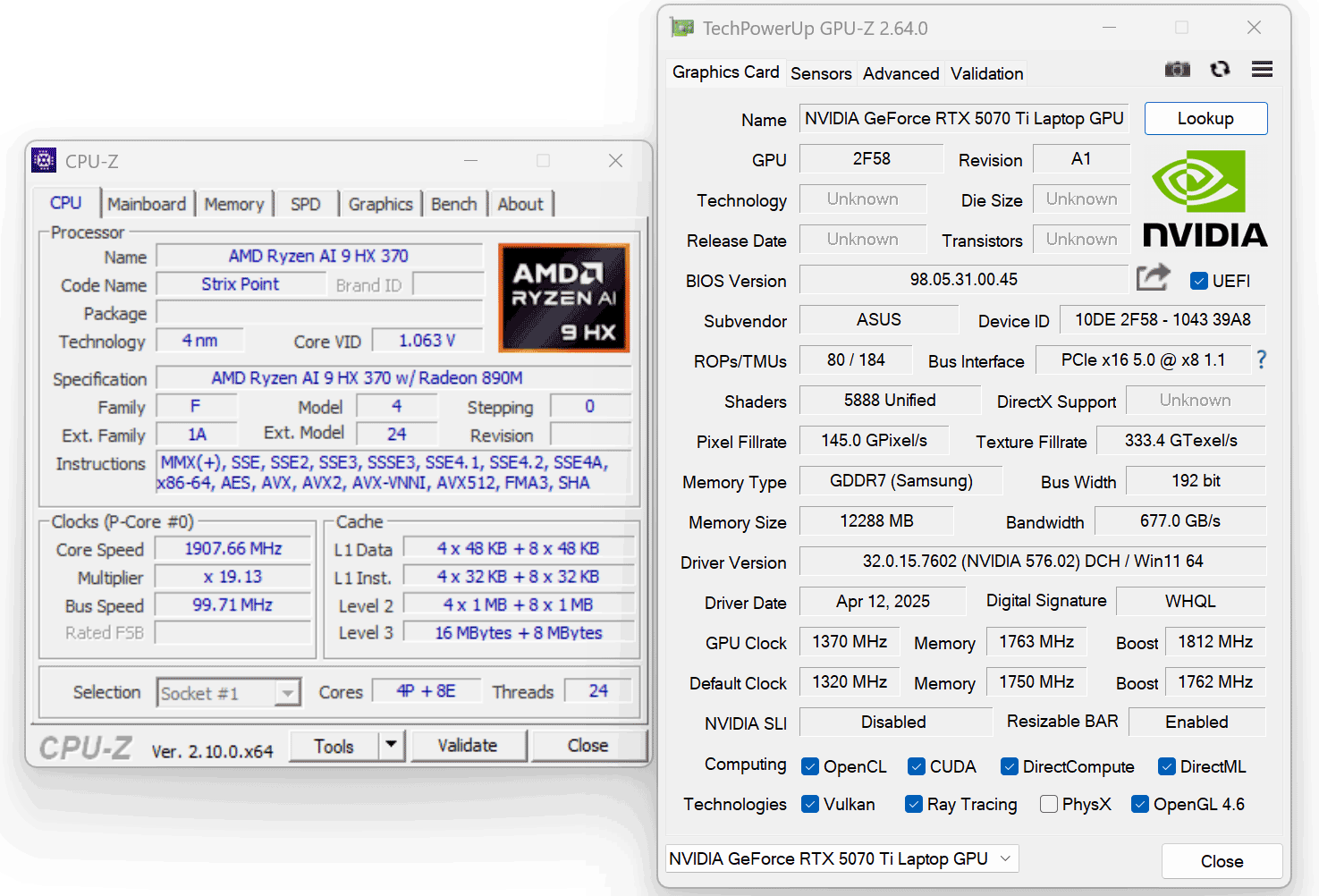Click the Multiplier value x 19.13
Viewport: 1319px width, 896px height.
point(233,577)
